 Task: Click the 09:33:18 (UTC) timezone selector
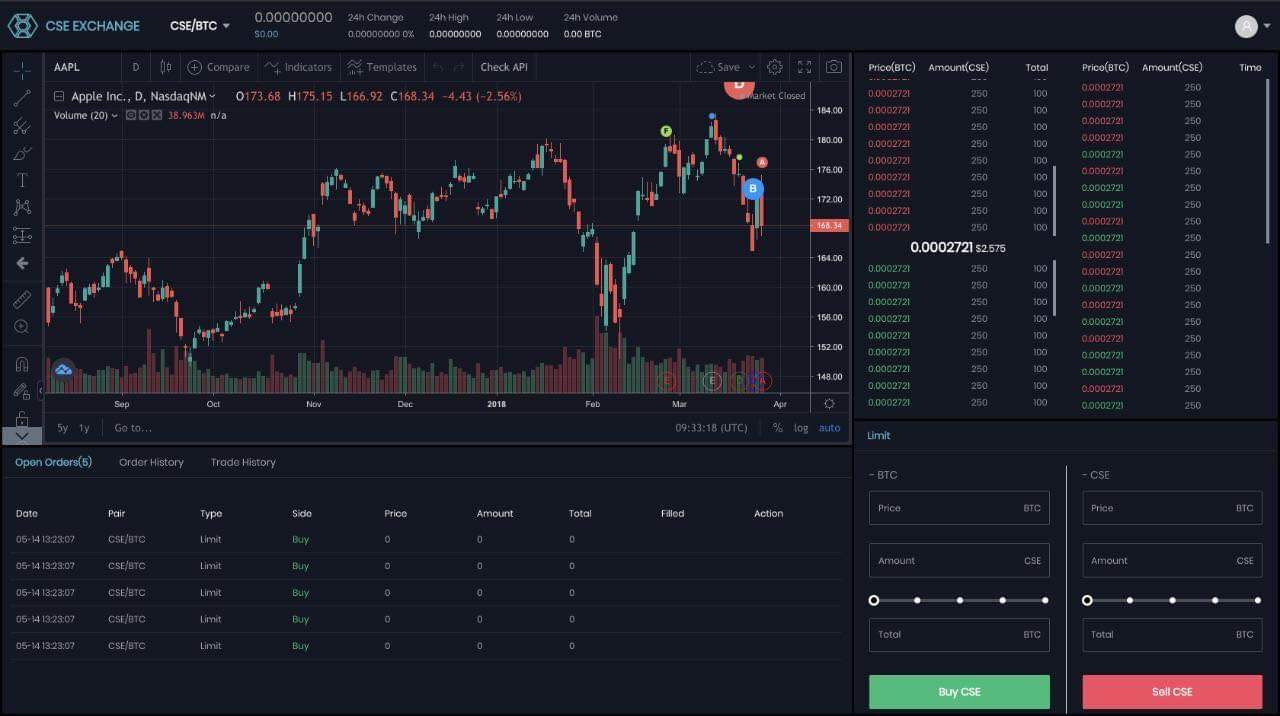(711, 428)
